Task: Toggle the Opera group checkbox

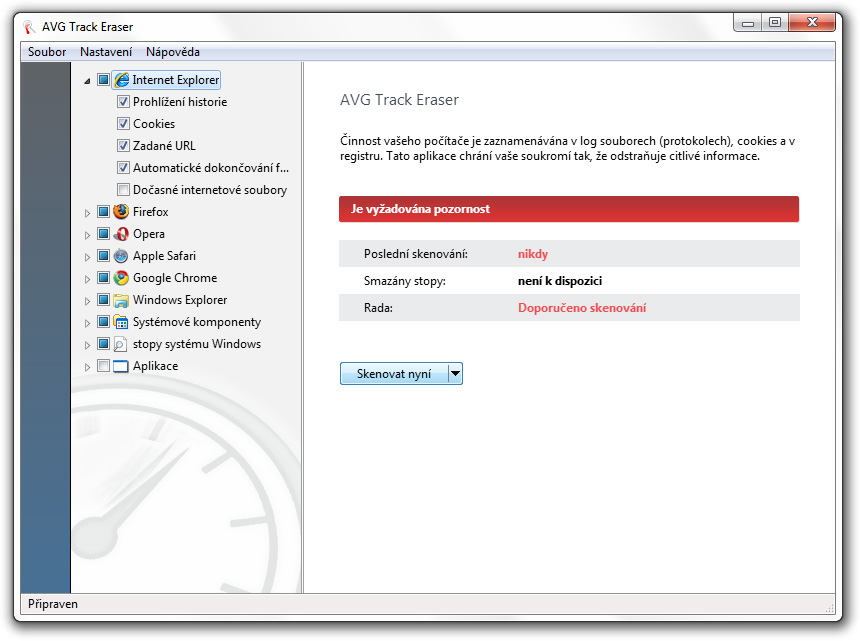Action: tap(103, 234)
